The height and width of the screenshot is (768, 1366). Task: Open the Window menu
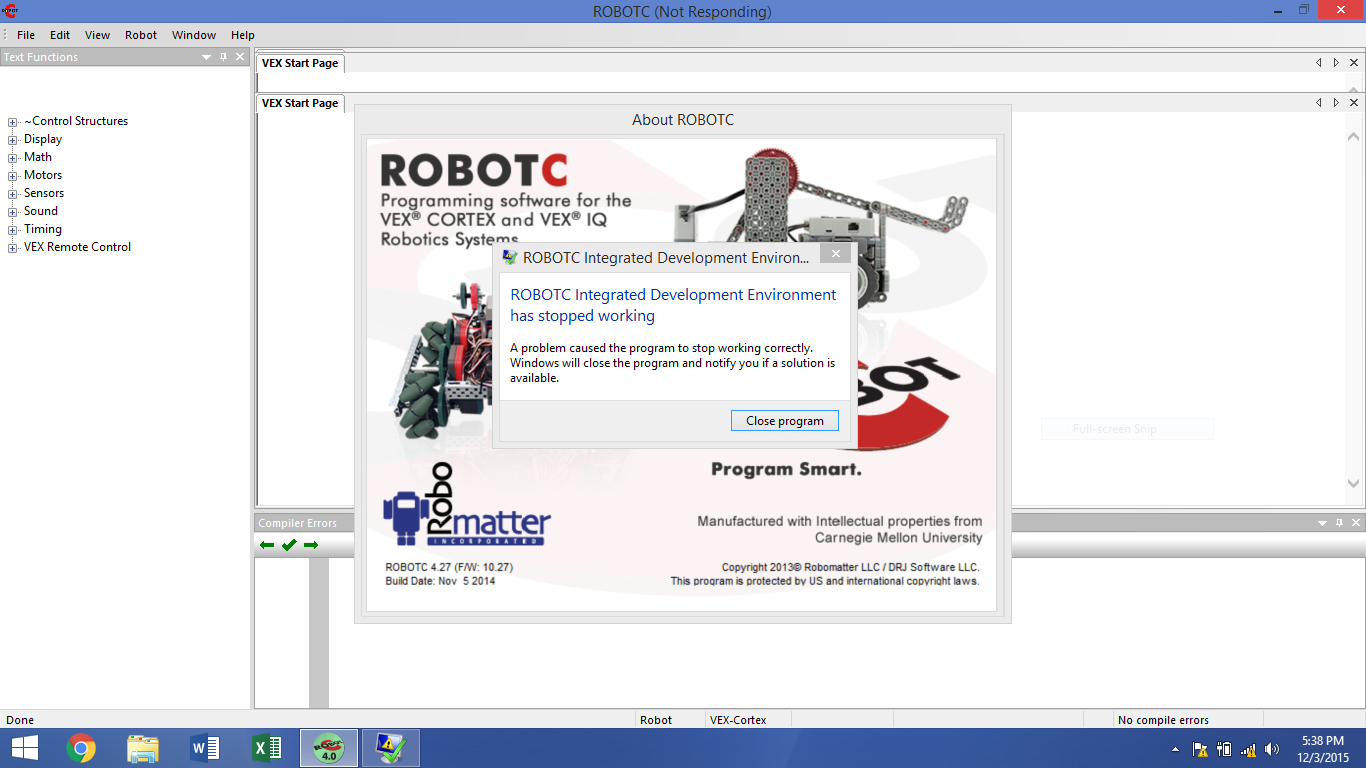click(194, 35)
